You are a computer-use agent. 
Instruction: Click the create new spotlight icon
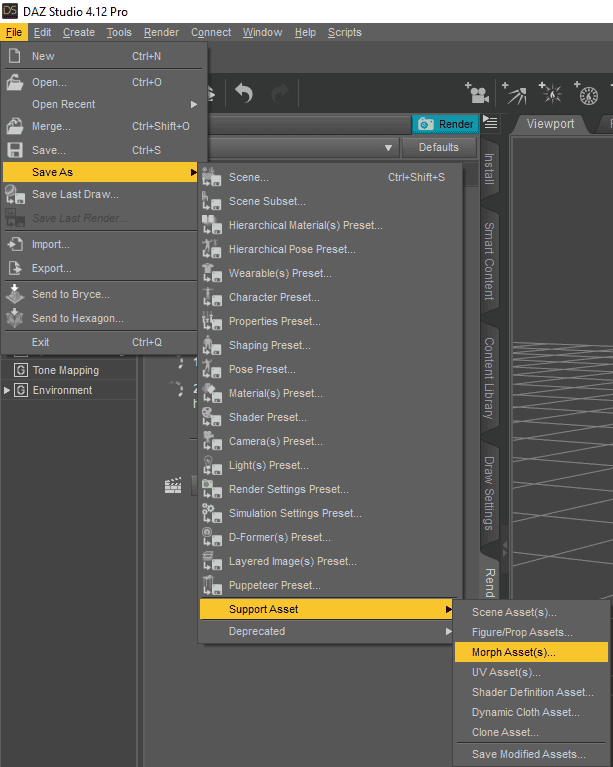point(515,94)
